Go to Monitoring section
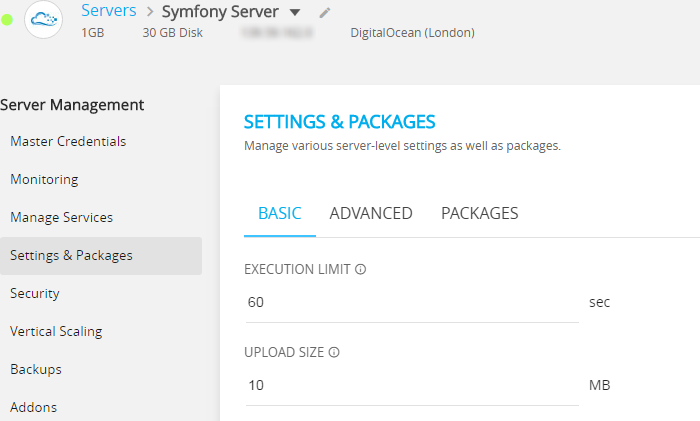700x421 pixels. pos(44,179)
